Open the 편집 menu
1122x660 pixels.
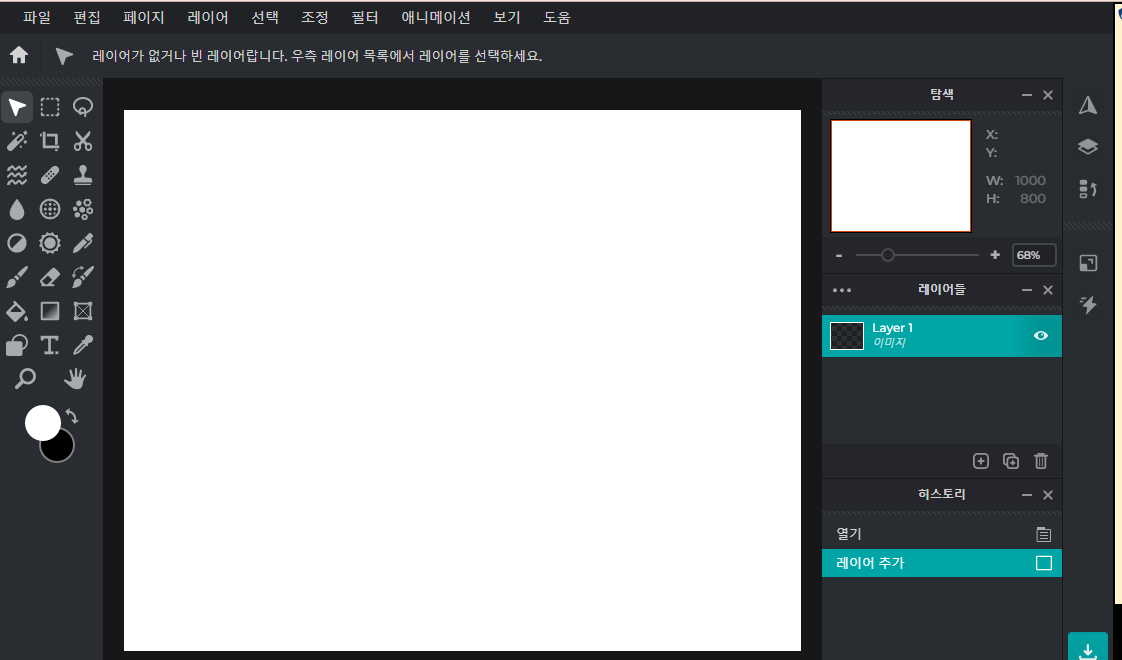pyautogui.click(x=87, y=18)
